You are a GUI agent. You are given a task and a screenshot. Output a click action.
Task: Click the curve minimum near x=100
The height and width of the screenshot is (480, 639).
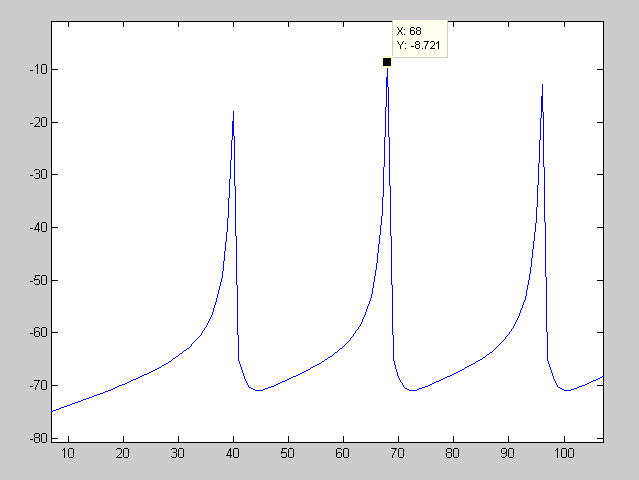567,390
